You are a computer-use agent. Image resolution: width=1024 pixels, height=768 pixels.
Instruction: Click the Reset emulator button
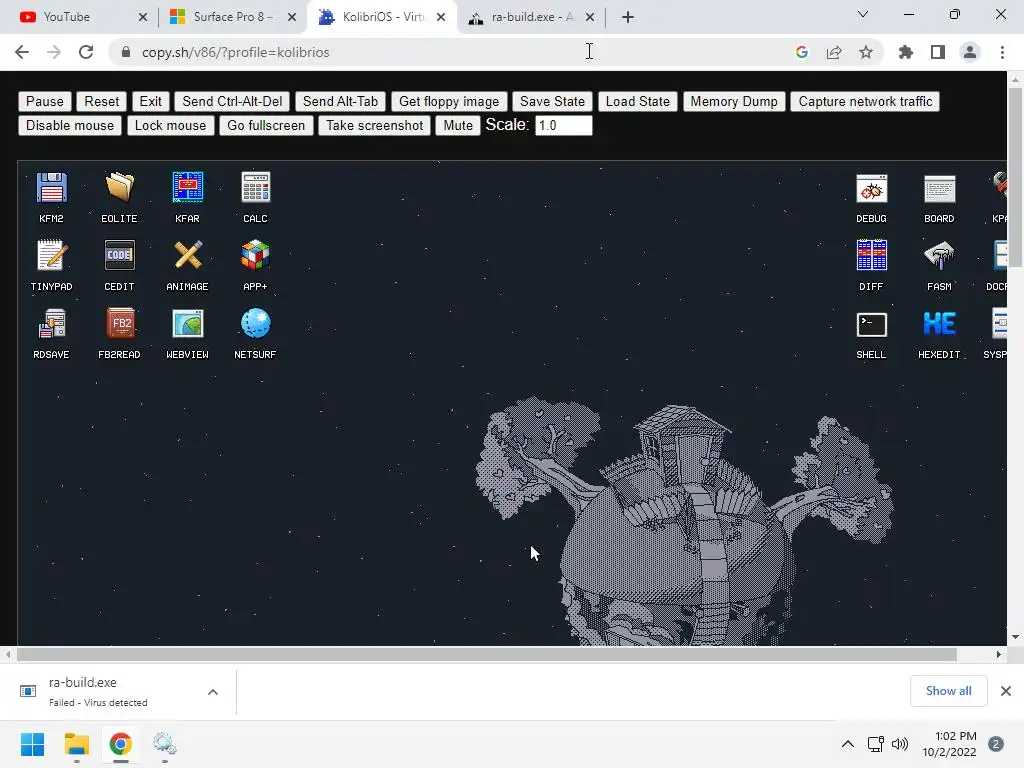pos(101,101)
